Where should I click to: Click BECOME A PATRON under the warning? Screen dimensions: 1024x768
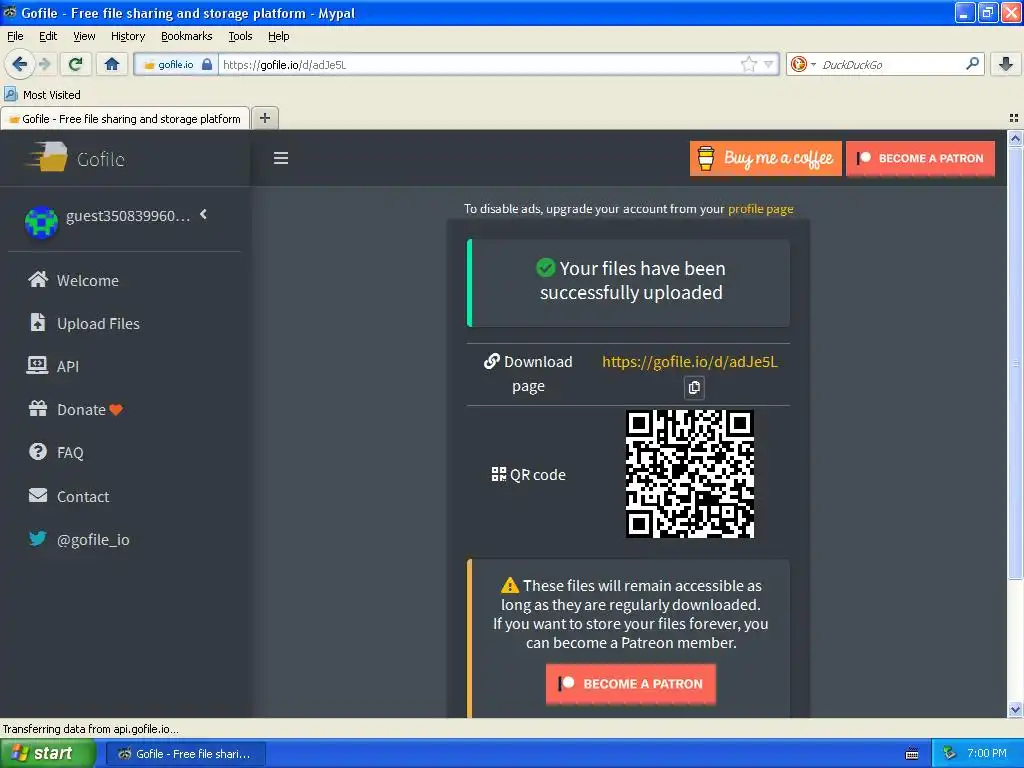pyautogui.click(x=631, y=684)
